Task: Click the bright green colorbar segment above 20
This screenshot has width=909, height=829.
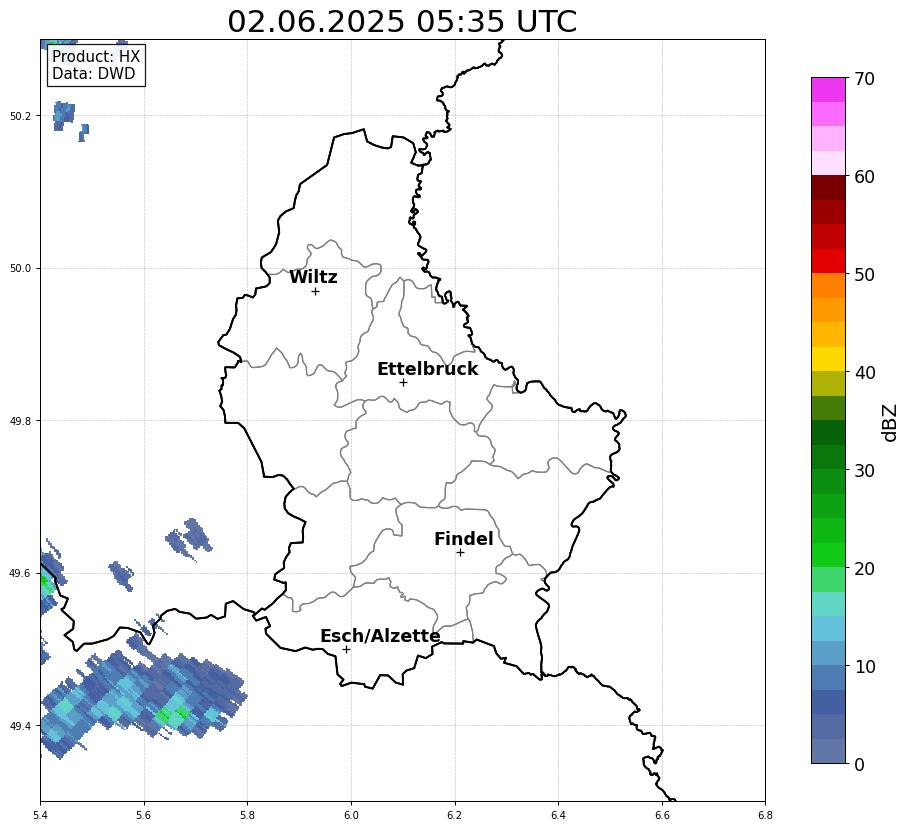Action: 828,555
